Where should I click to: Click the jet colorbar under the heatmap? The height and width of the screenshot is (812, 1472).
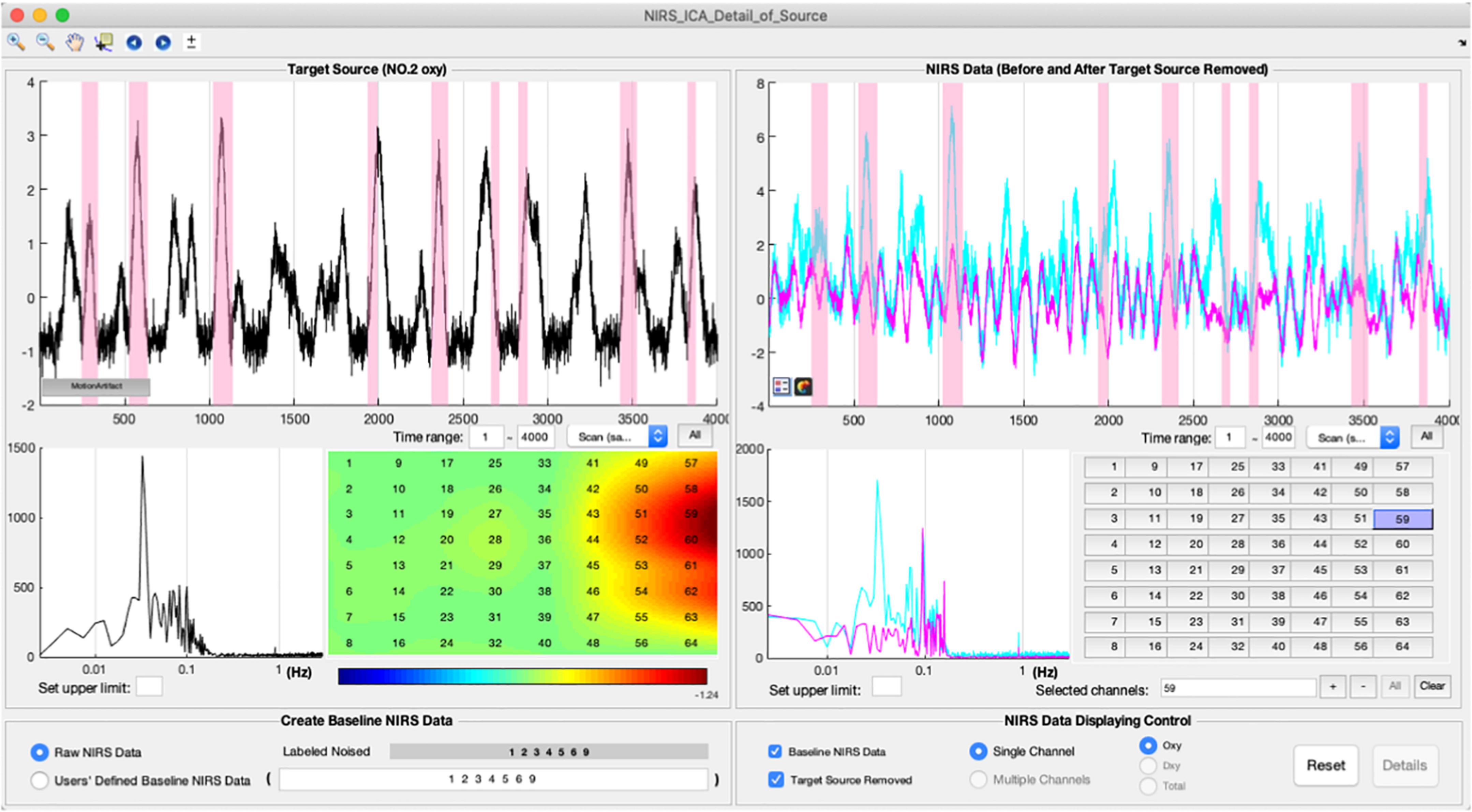[522, 676]
